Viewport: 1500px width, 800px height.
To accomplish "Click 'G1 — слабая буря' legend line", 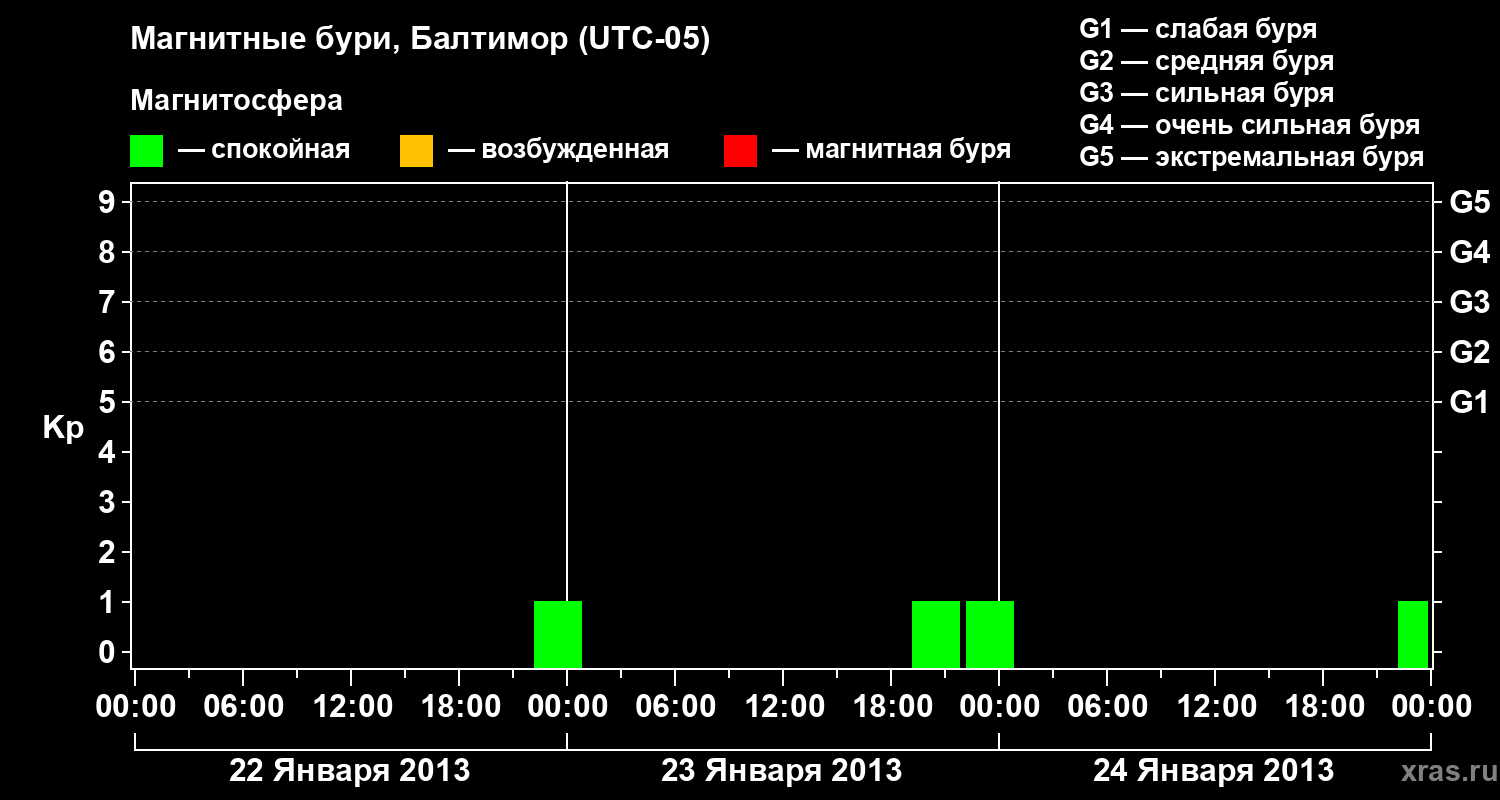I will (x=1198, y=29).
